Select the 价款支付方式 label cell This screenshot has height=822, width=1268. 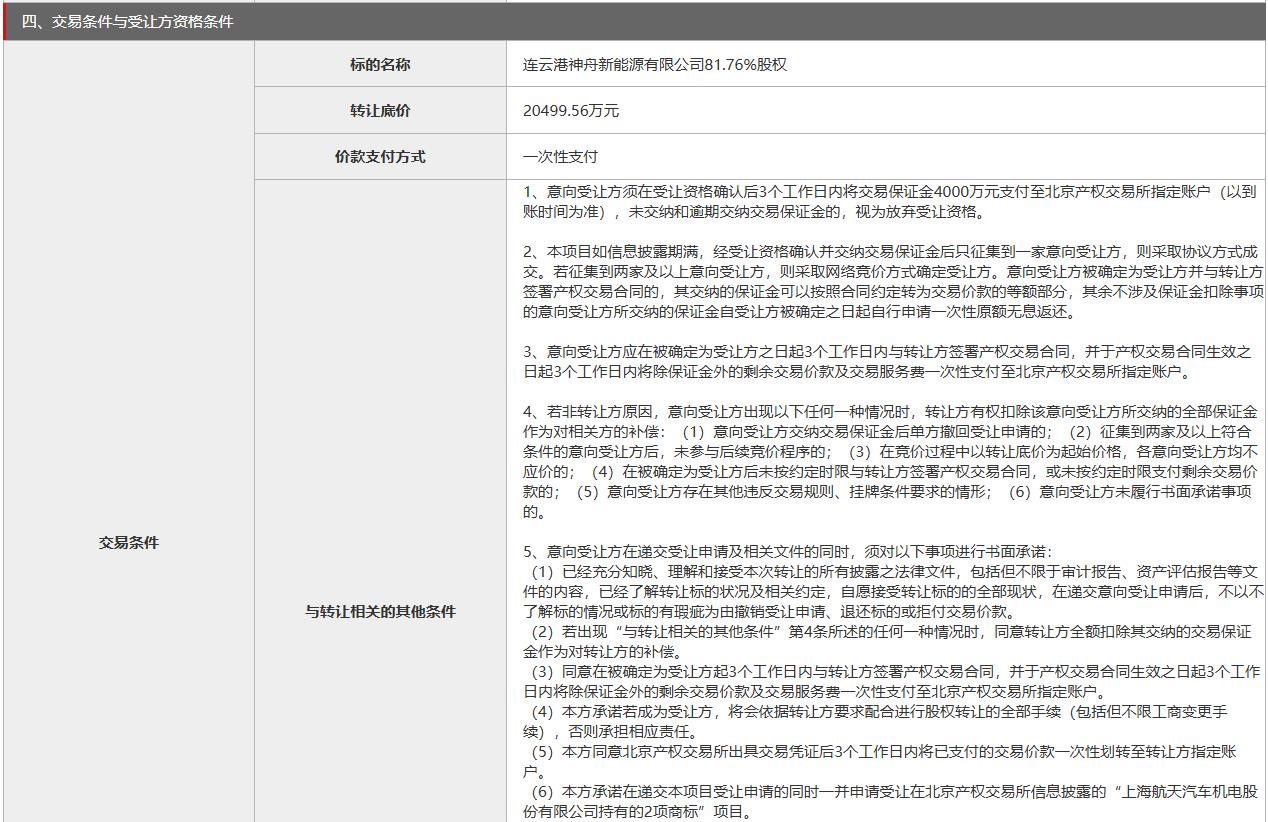[x=380, y=157]
